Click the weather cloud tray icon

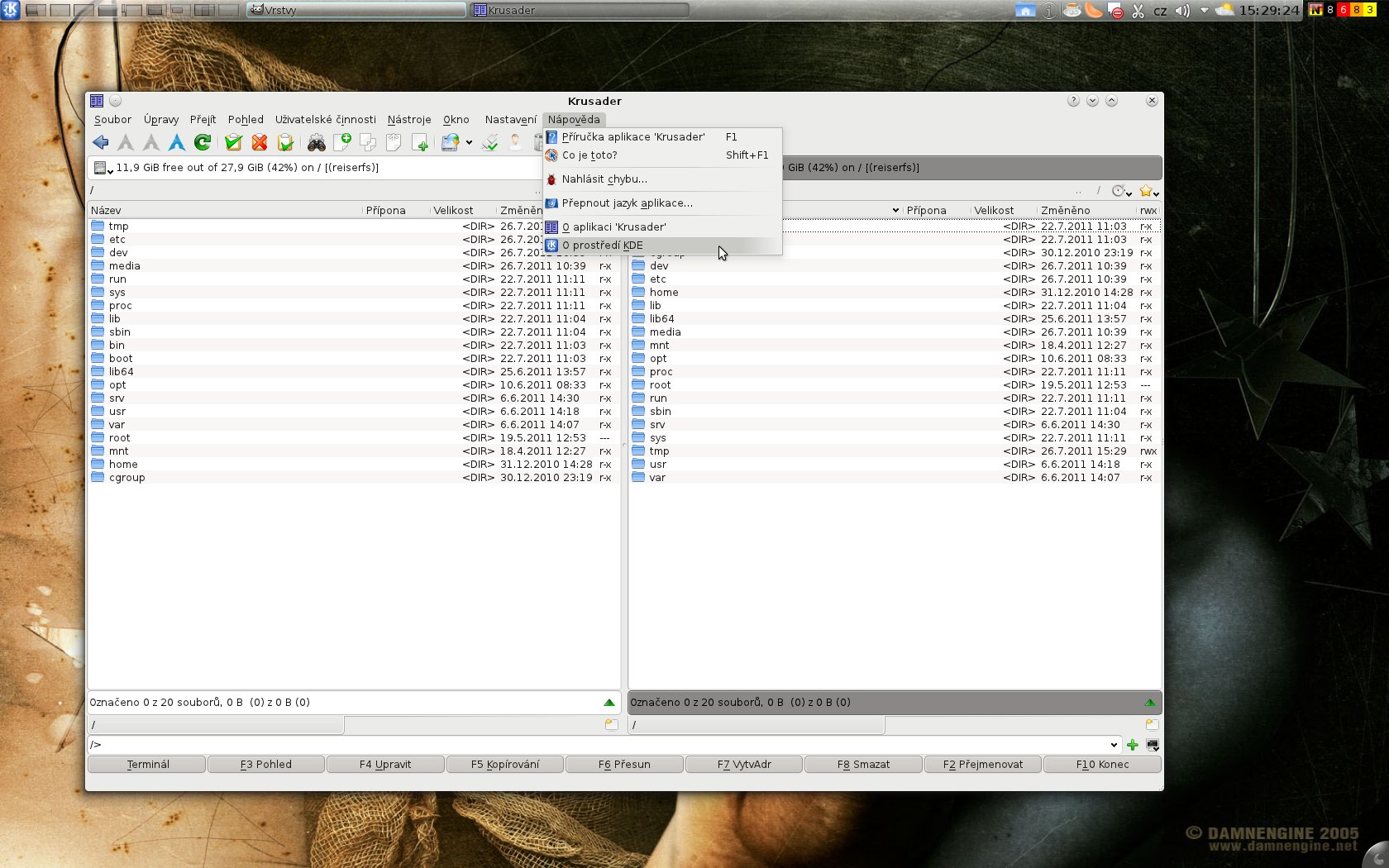point(1225,11)
